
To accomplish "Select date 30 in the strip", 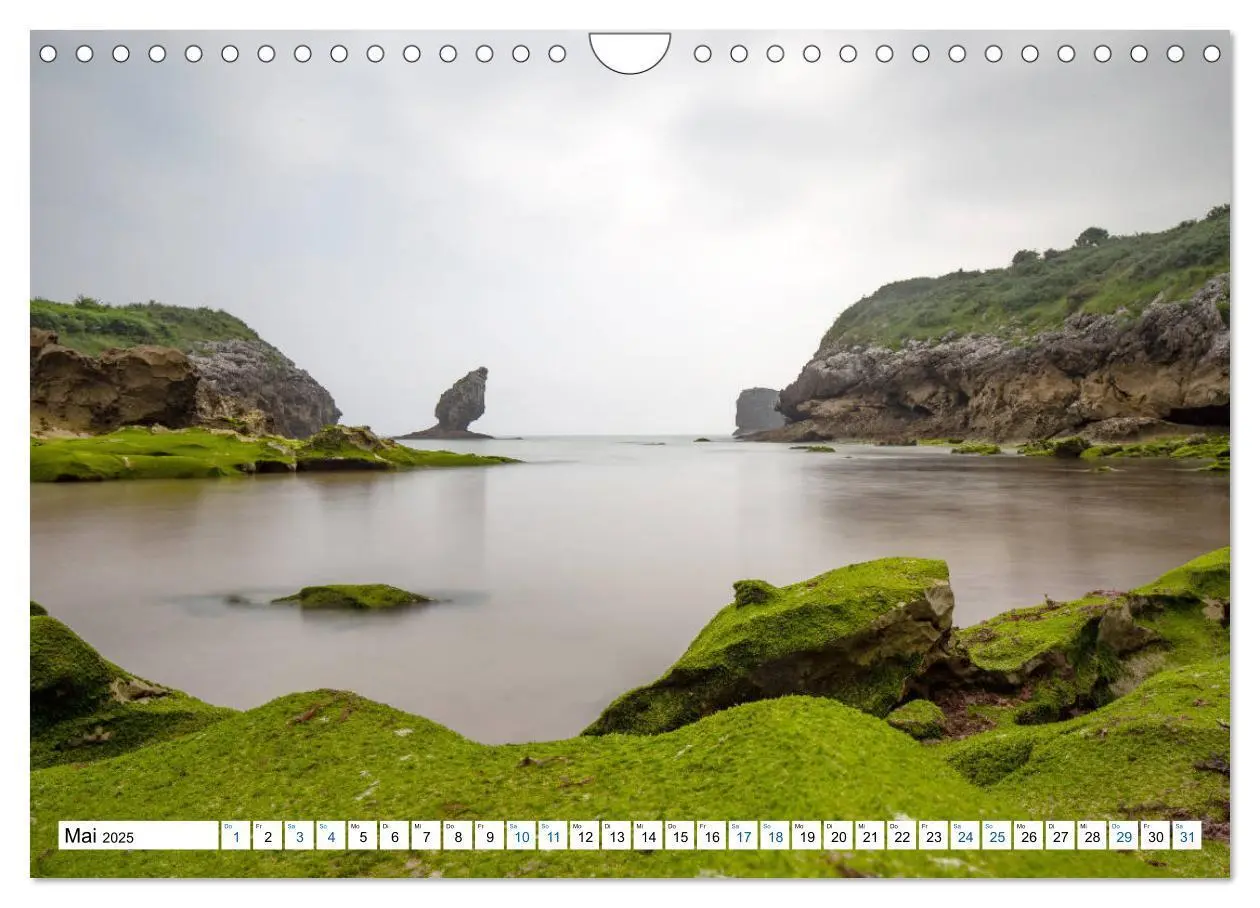I will [x=1156, y=836].
